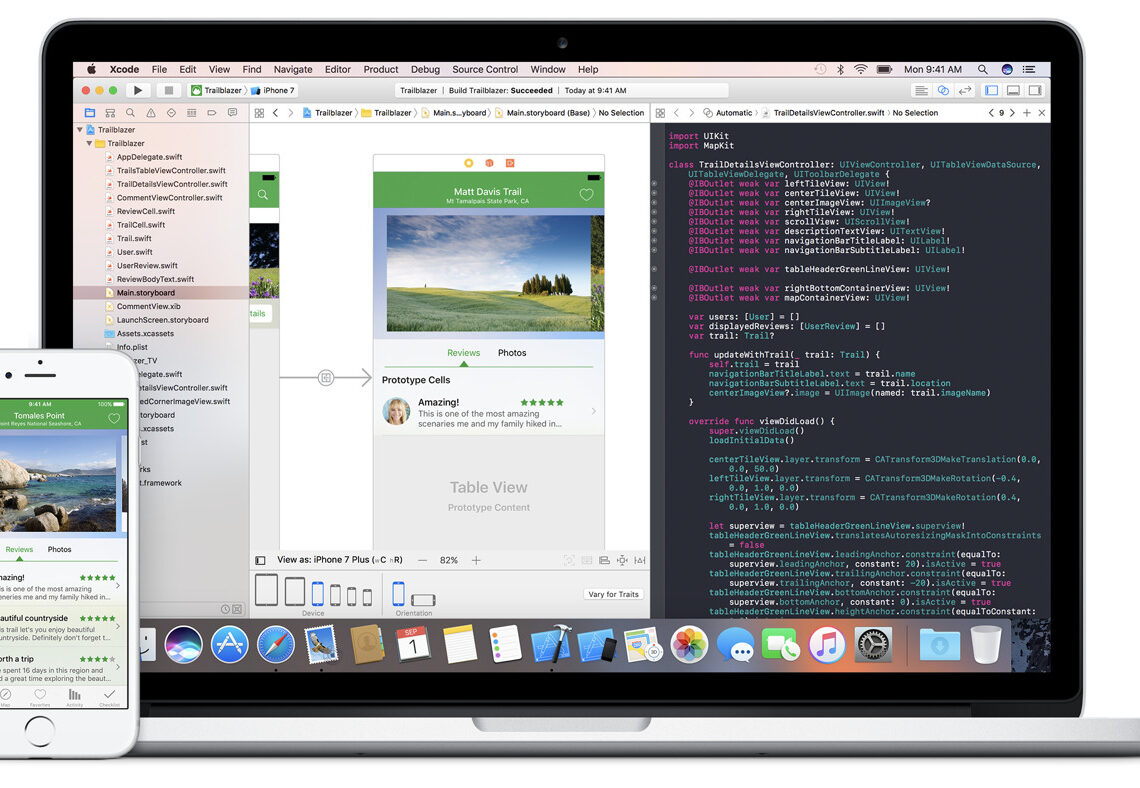Switch to the Photos tab in storyboard
1140x788 pixels.
pyautogui.click(x=512, y=353)
